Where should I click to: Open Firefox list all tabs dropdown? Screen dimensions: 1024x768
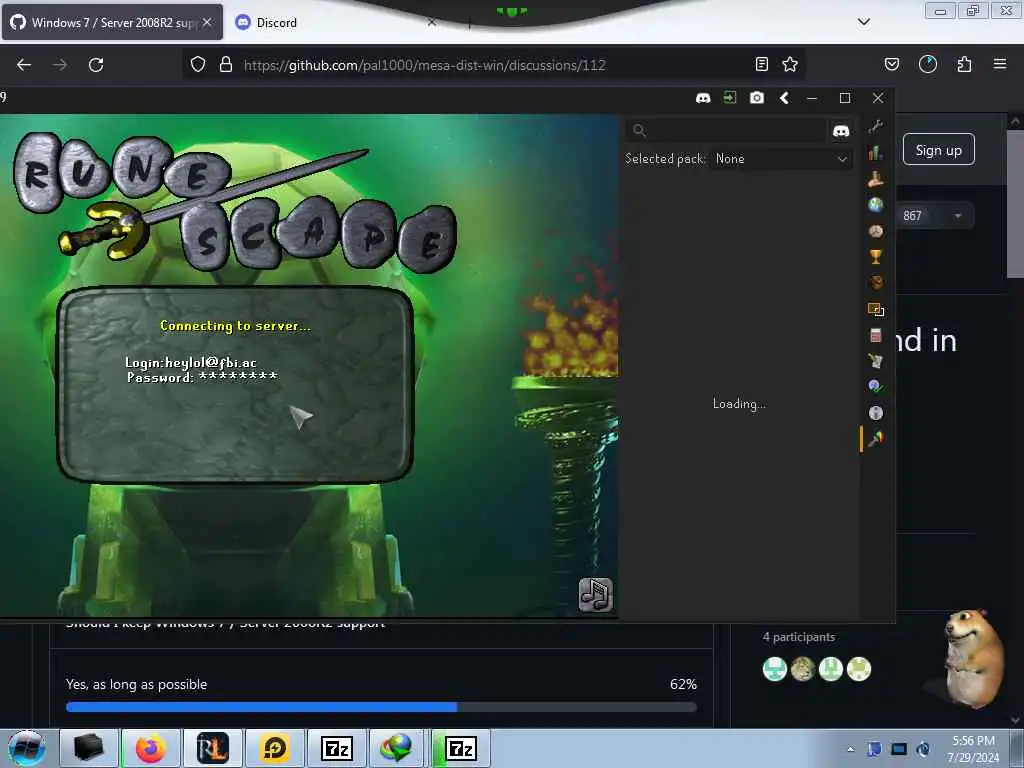pos(863,22)
